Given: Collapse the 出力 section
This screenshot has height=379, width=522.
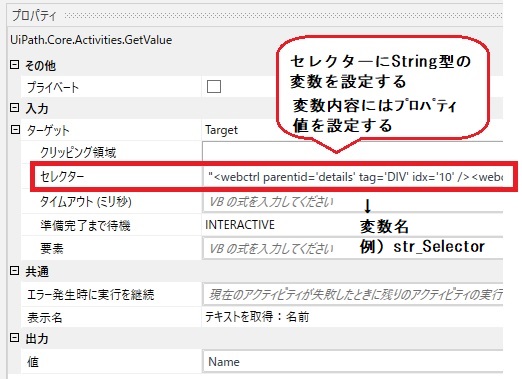Looking at the screenshot, I should (x=14, y=338).
